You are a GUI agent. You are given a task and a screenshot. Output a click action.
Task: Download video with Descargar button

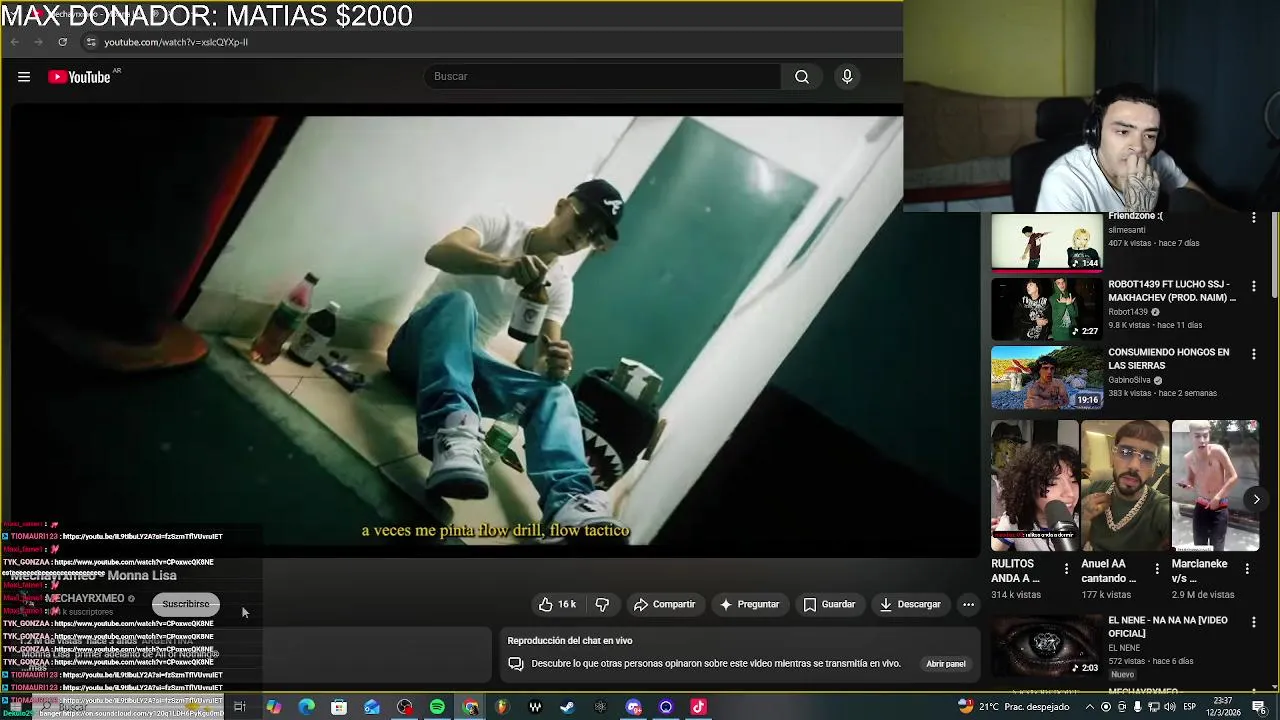[x=911, y=605]
